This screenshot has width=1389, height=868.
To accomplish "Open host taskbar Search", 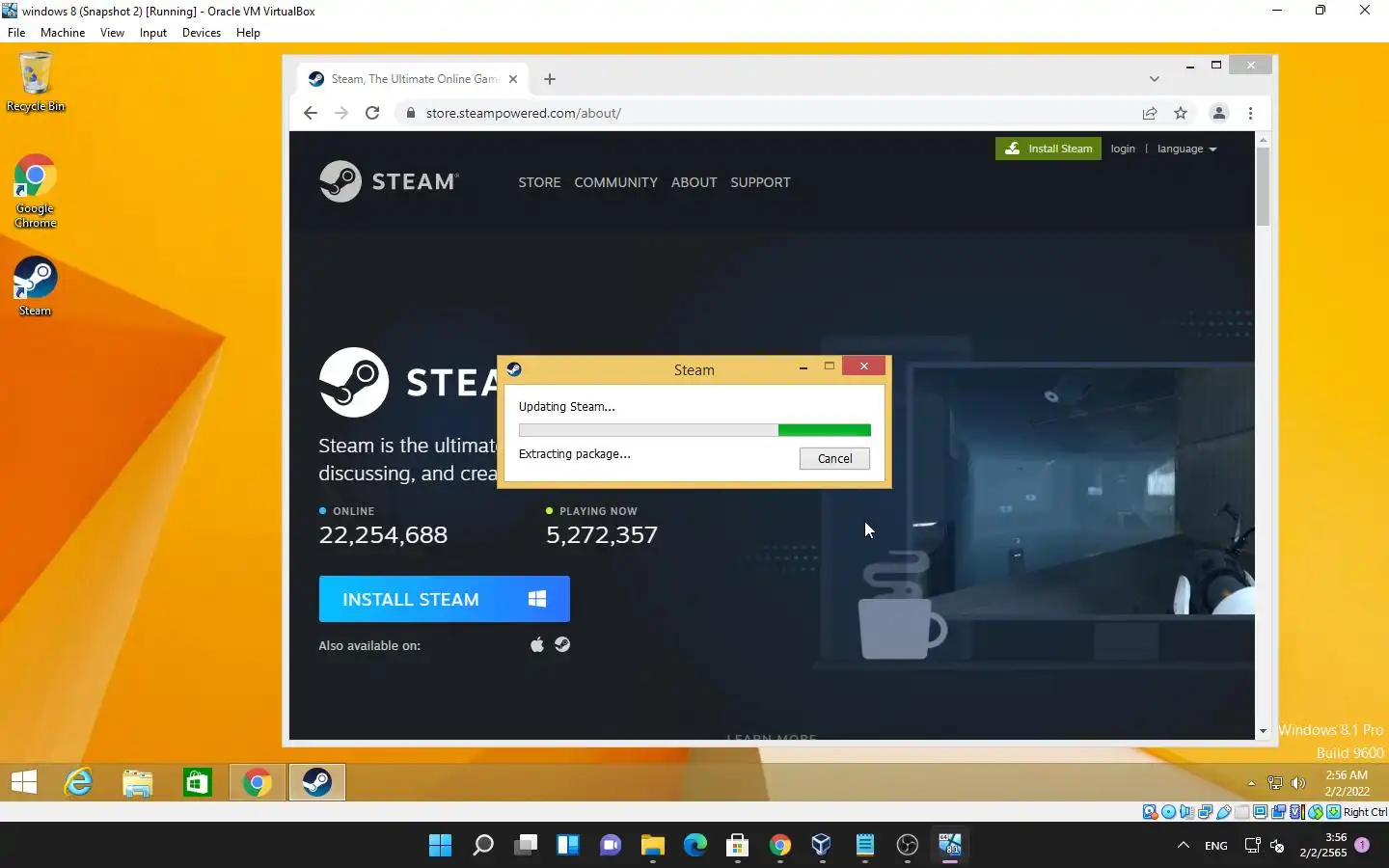I will [483, 846].
